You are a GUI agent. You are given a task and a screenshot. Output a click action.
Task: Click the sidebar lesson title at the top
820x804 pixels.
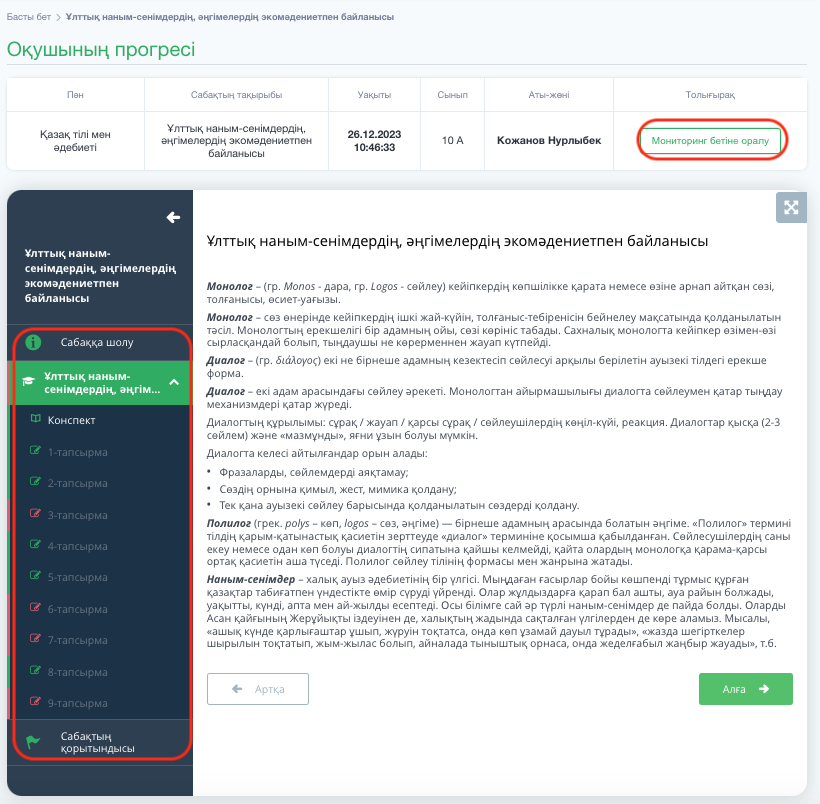coord(100,276)
